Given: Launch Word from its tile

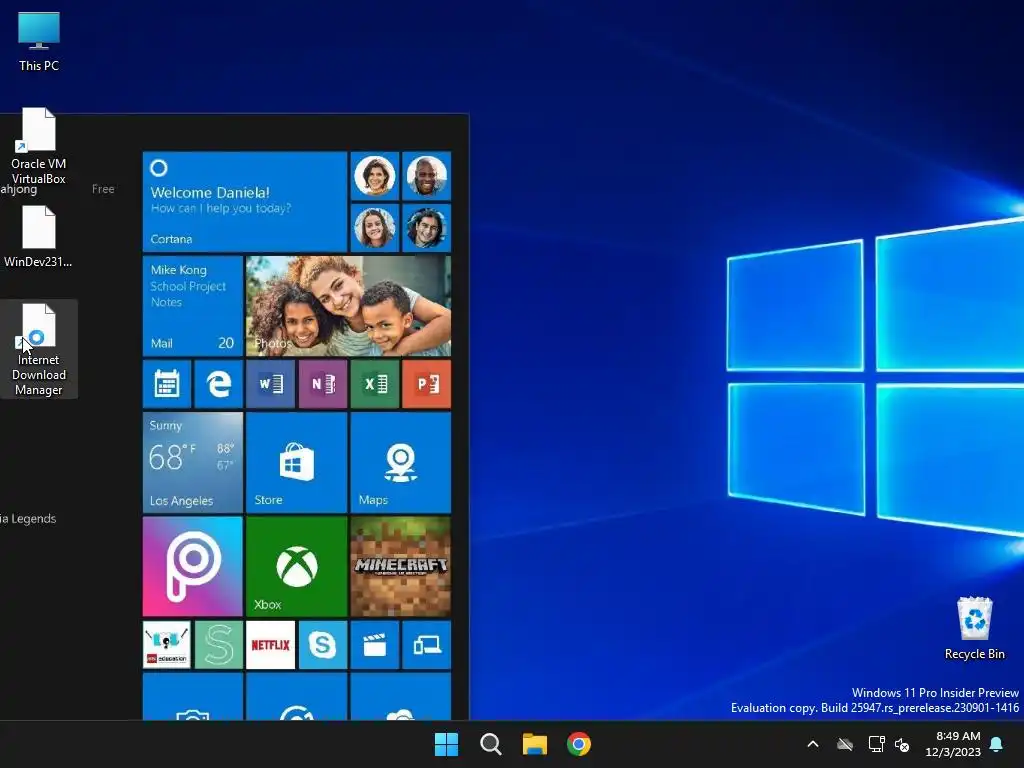Looking at the screenshot, I should coord(270,384).
